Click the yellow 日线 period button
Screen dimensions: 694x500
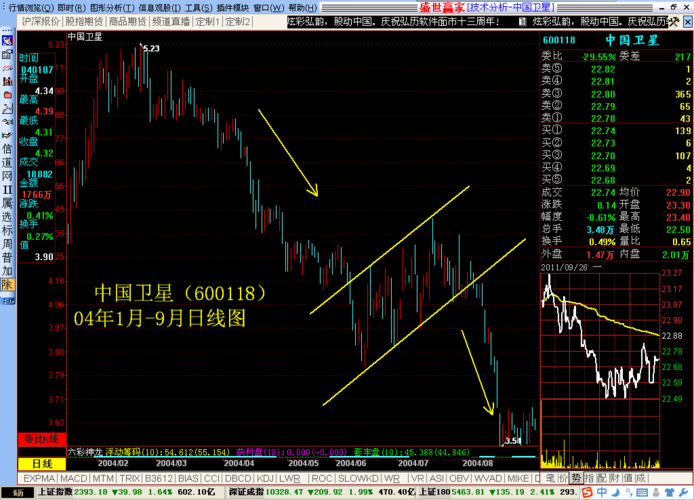click(x=42, y=464)
